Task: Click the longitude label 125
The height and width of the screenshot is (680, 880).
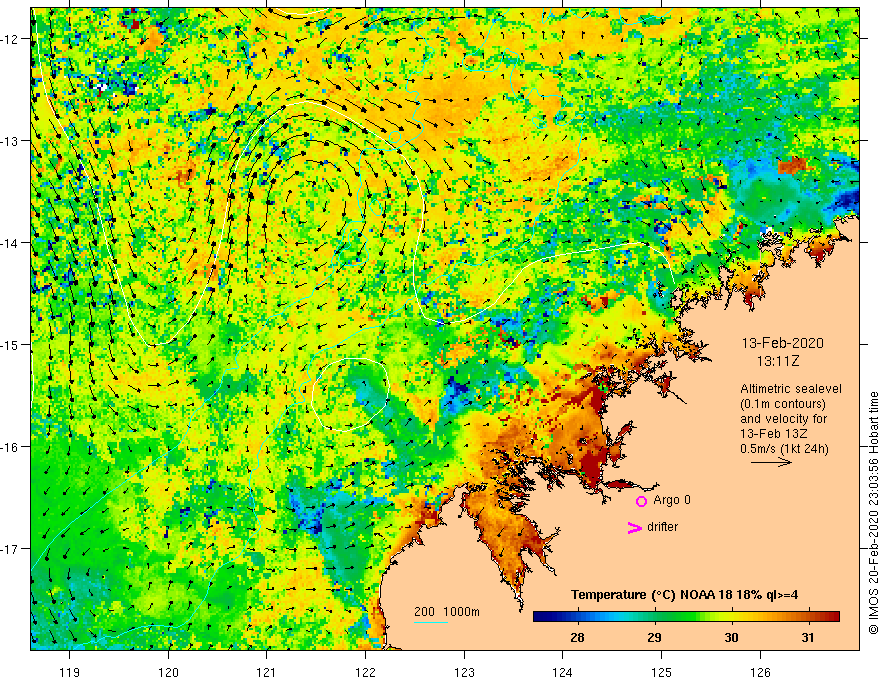Action: pyautogui.click(x=661, y=672)
